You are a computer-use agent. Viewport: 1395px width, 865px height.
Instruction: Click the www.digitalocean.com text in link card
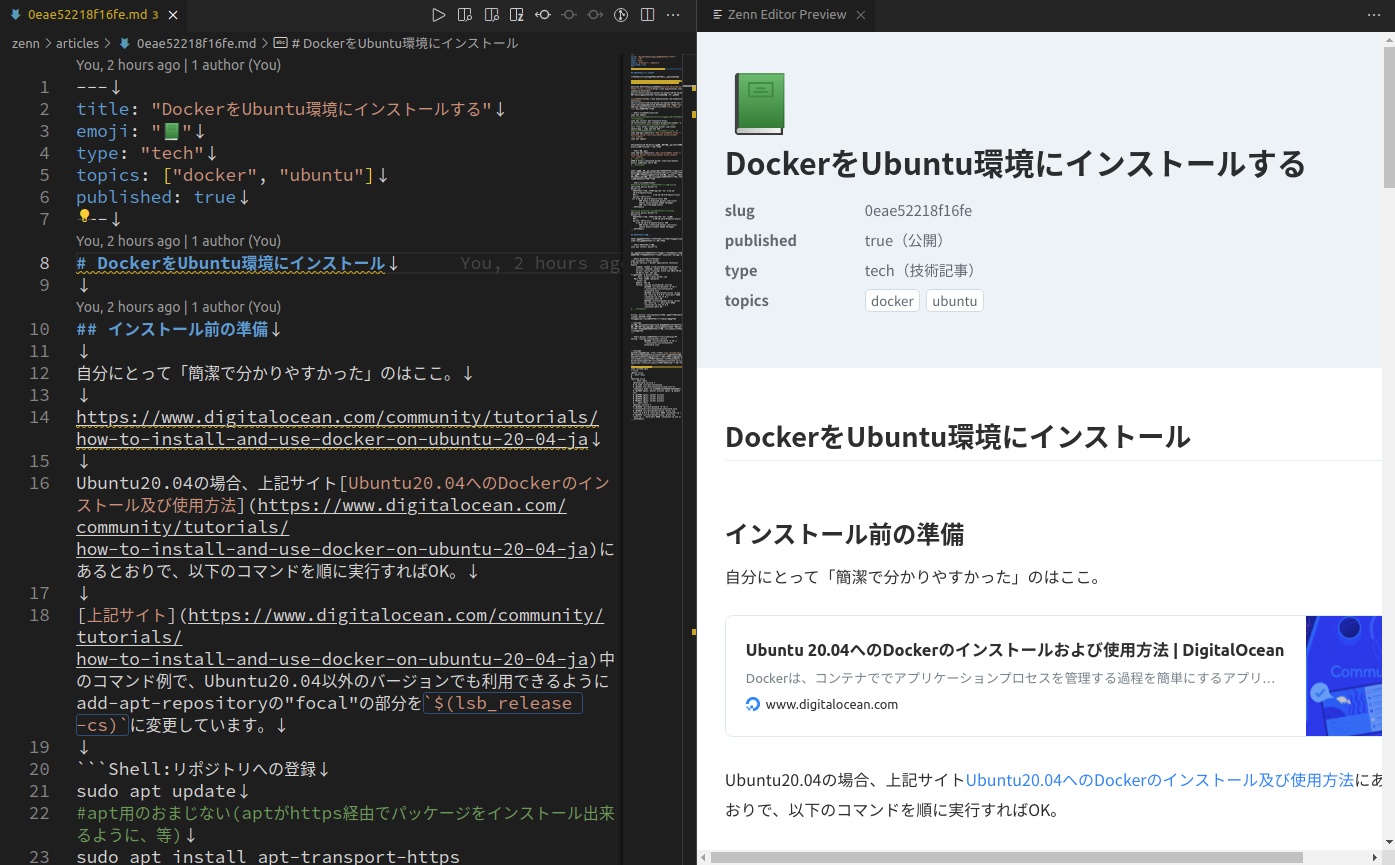pyautogui.click(x=832, y=704)
